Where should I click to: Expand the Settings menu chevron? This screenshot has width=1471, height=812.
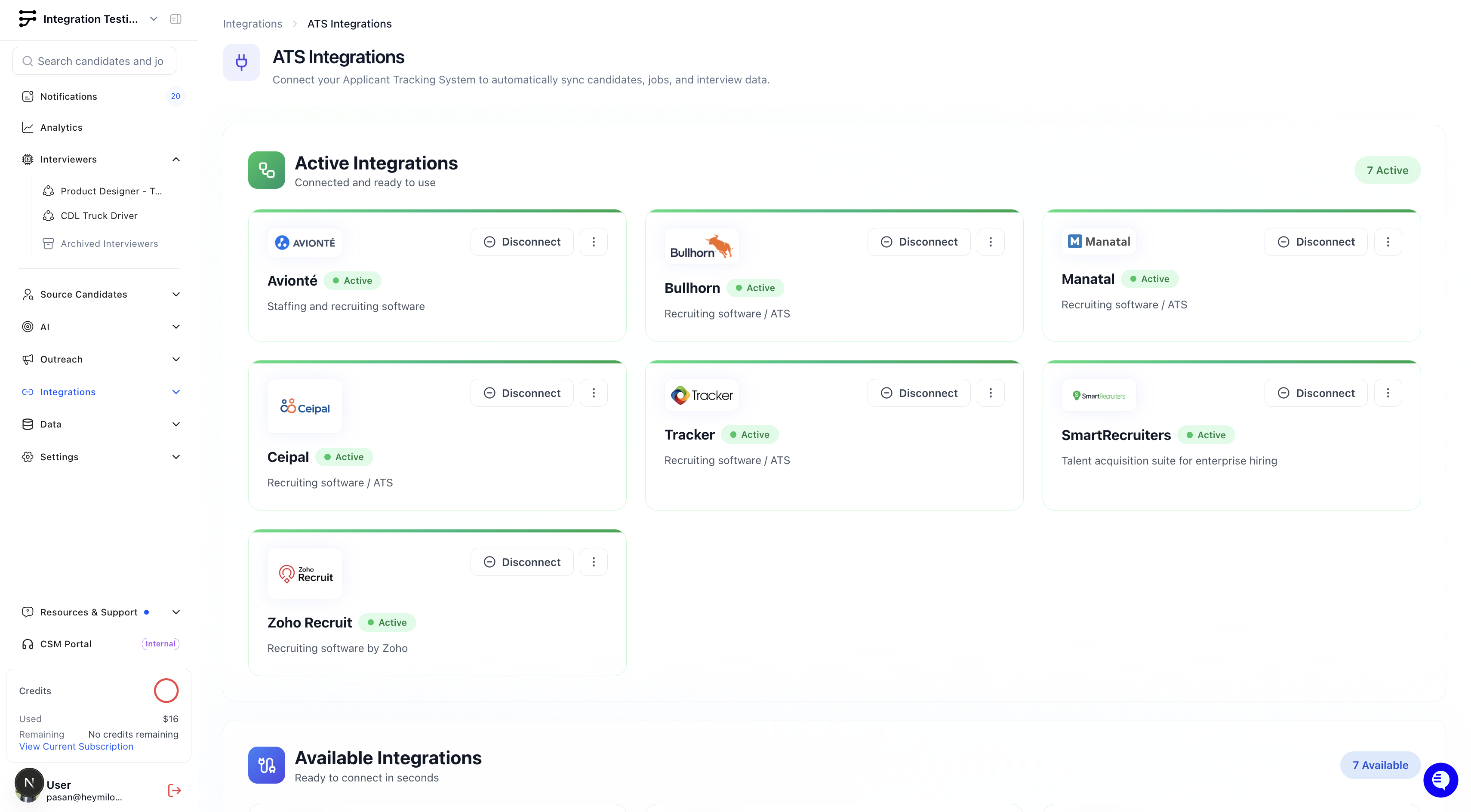tap(176, 457)
